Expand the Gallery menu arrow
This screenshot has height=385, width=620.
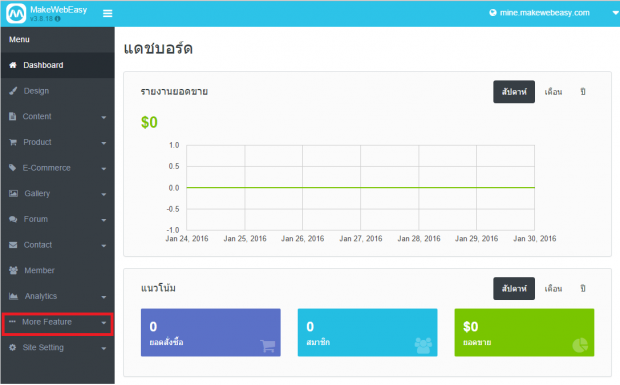[x=104, y=194]
